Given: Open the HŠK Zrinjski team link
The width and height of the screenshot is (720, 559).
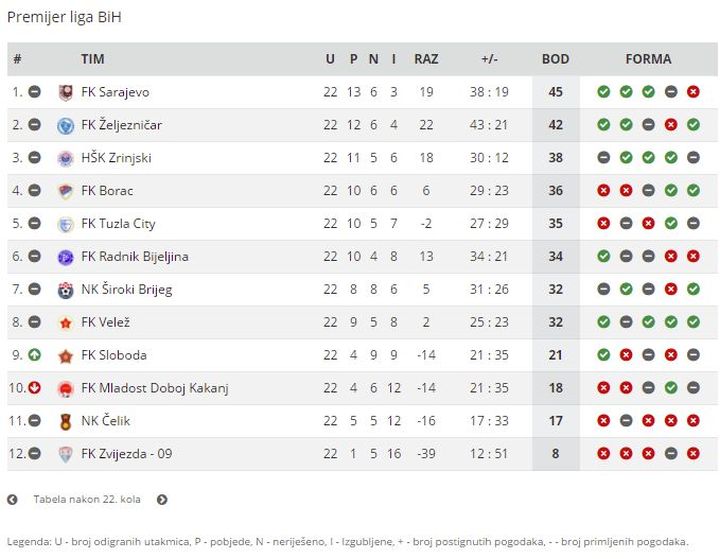Looking at the screenshot, I should pos(116,158).
